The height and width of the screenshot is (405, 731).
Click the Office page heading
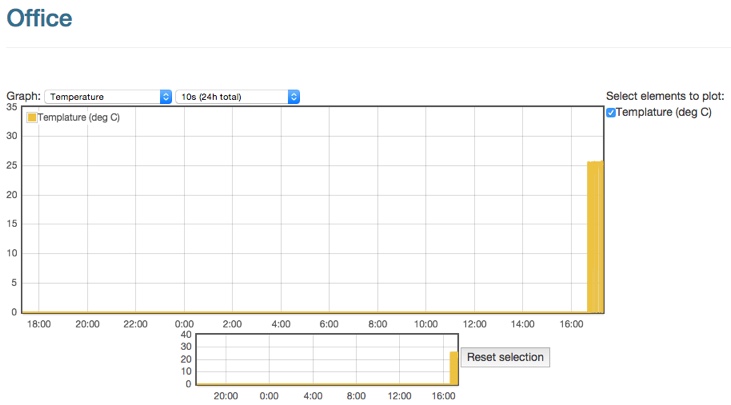tap(39, 18)
